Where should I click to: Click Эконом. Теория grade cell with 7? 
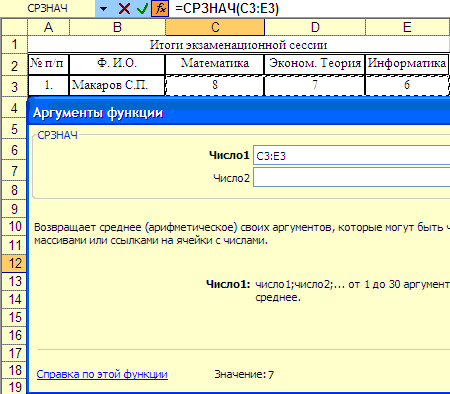click(315, 85)
